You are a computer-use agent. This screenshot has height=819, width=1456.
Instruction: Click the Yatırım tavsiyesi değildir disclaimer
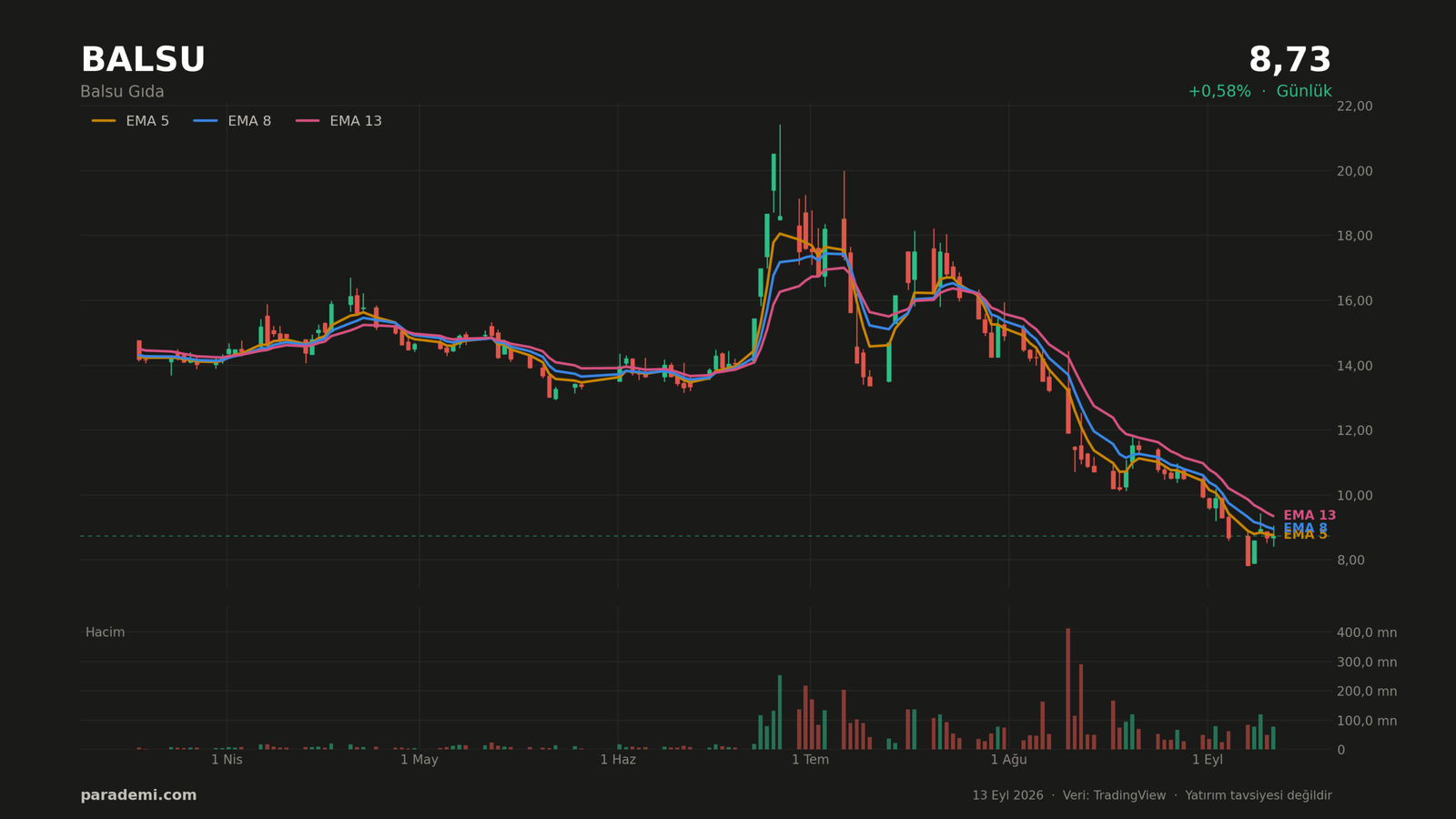pyautogui.click(x=1259, y=795)
